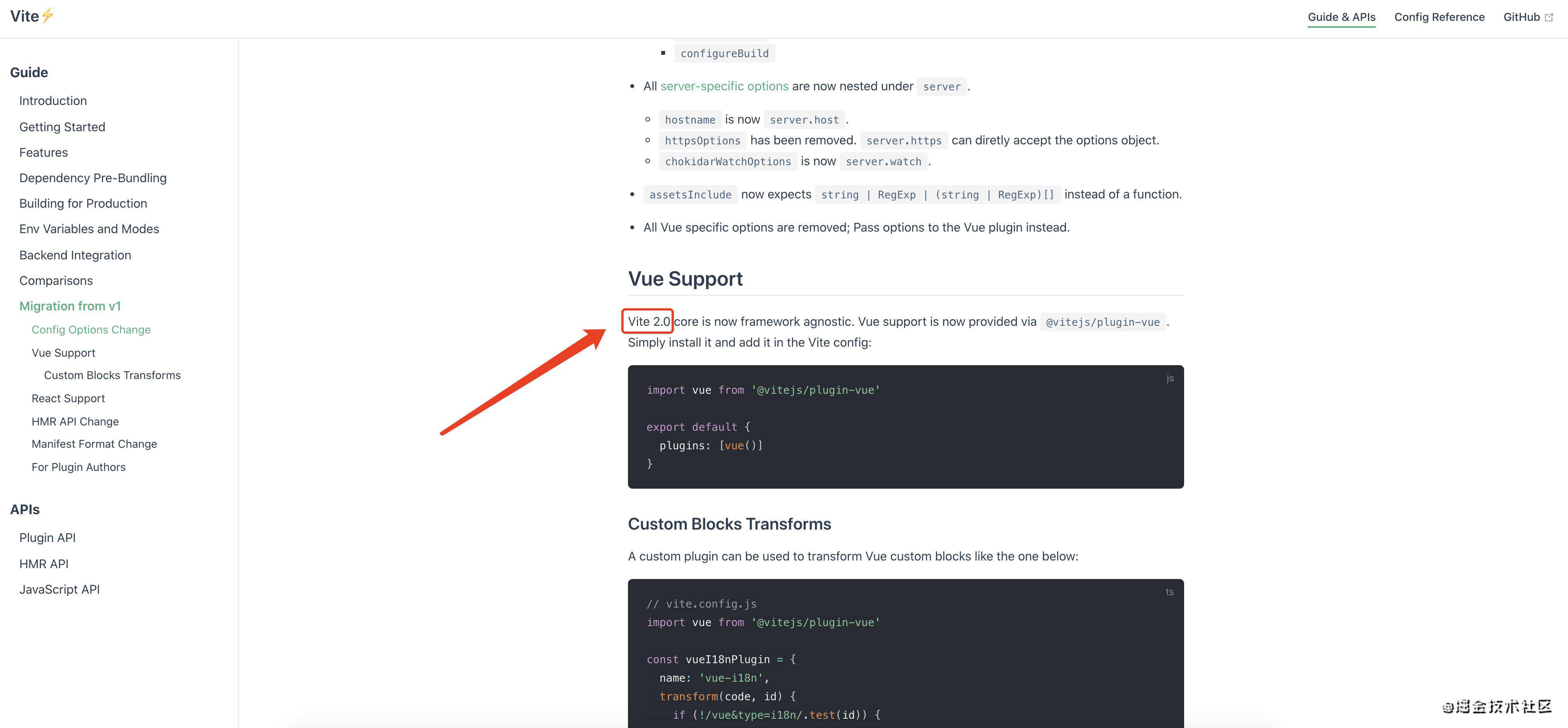Click the httpsOptions inline code
The height and width of the screenshot is (728, 1568).
(703, 141)
